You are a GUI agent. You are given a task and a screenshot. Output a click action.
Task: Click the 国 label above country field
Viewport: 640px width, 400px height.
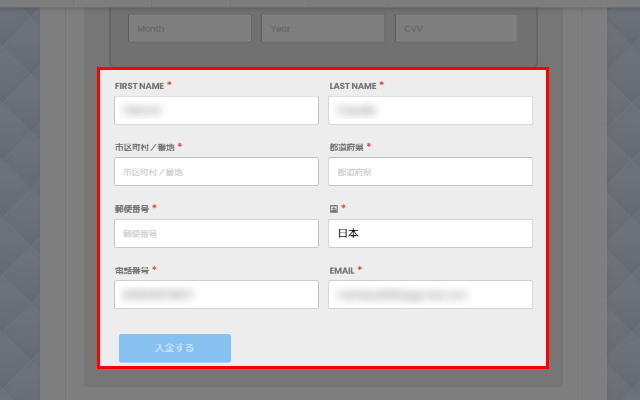tap(333, 208)
